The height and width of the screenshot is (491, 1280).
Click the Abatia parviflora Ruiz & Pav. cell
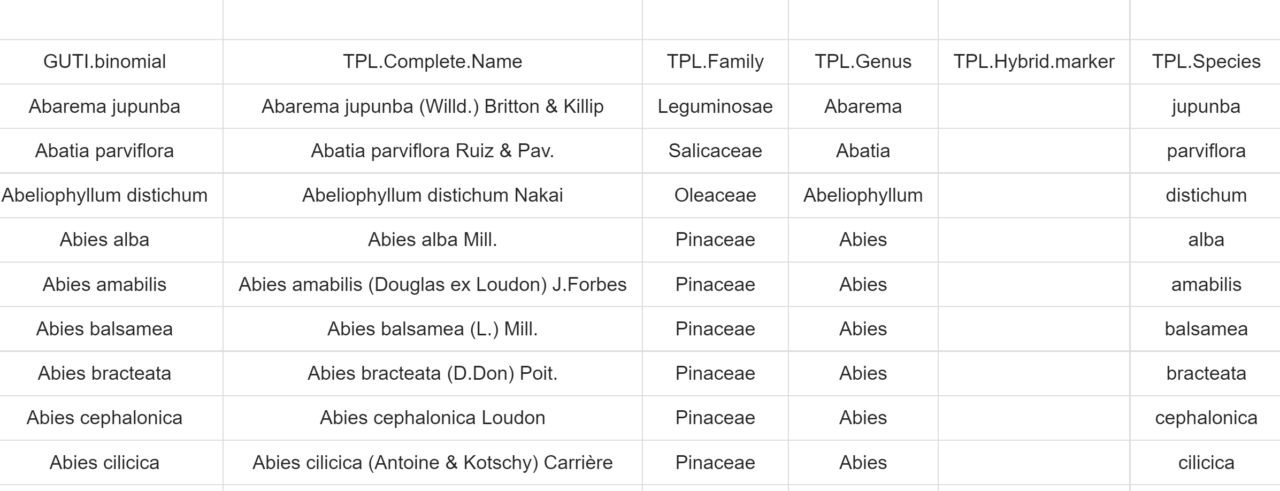(432, 151)
